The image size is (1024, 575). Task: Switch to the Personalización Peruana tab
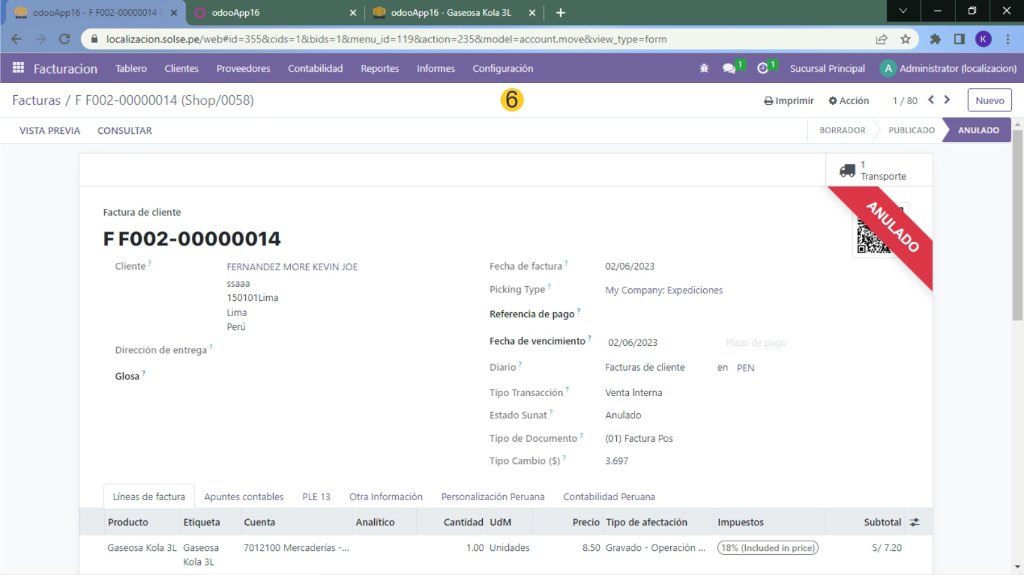pyautogui.click(x=492, y=497)
